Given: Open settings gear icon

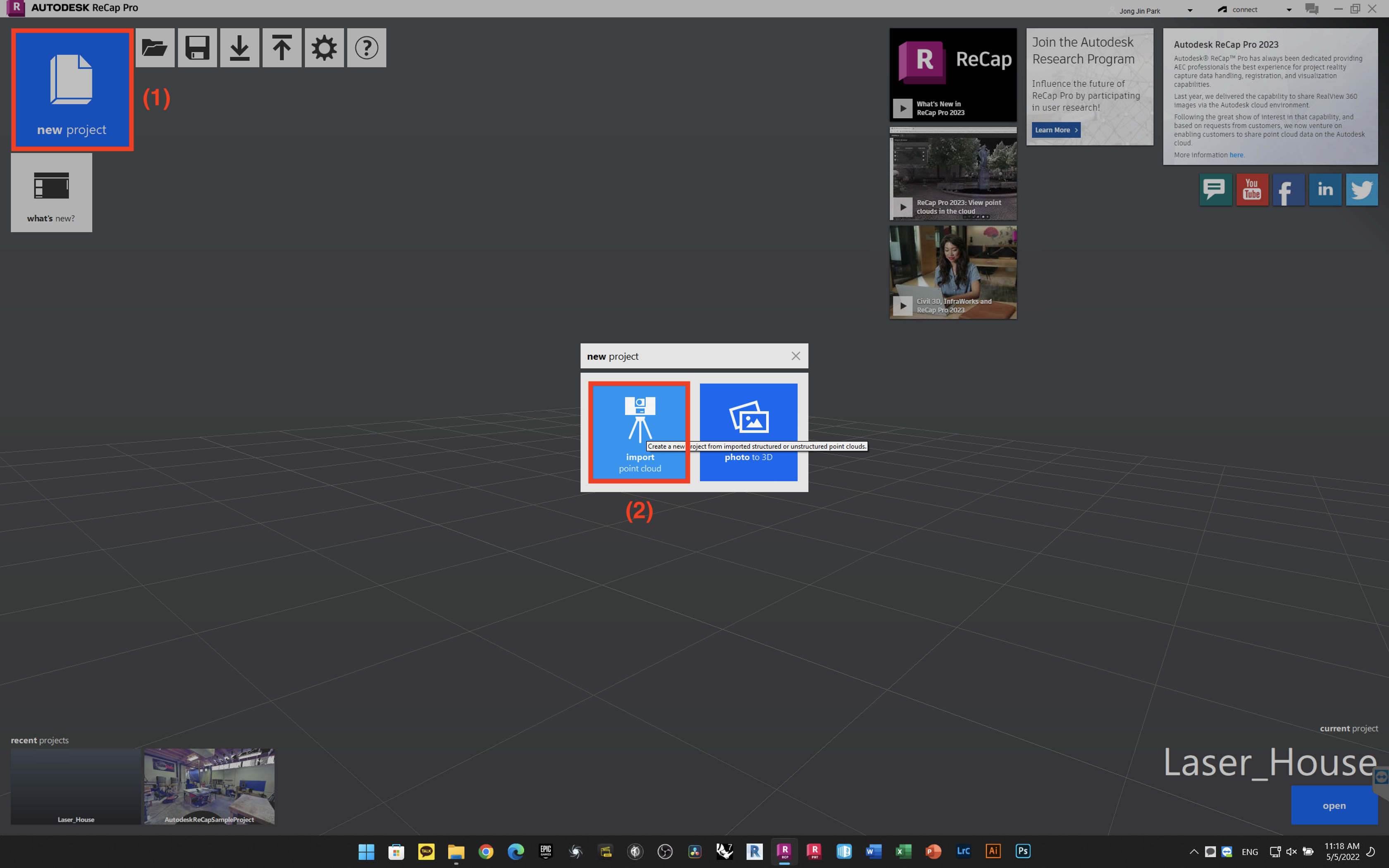Looking at the screenshot, I should point(324,48).
